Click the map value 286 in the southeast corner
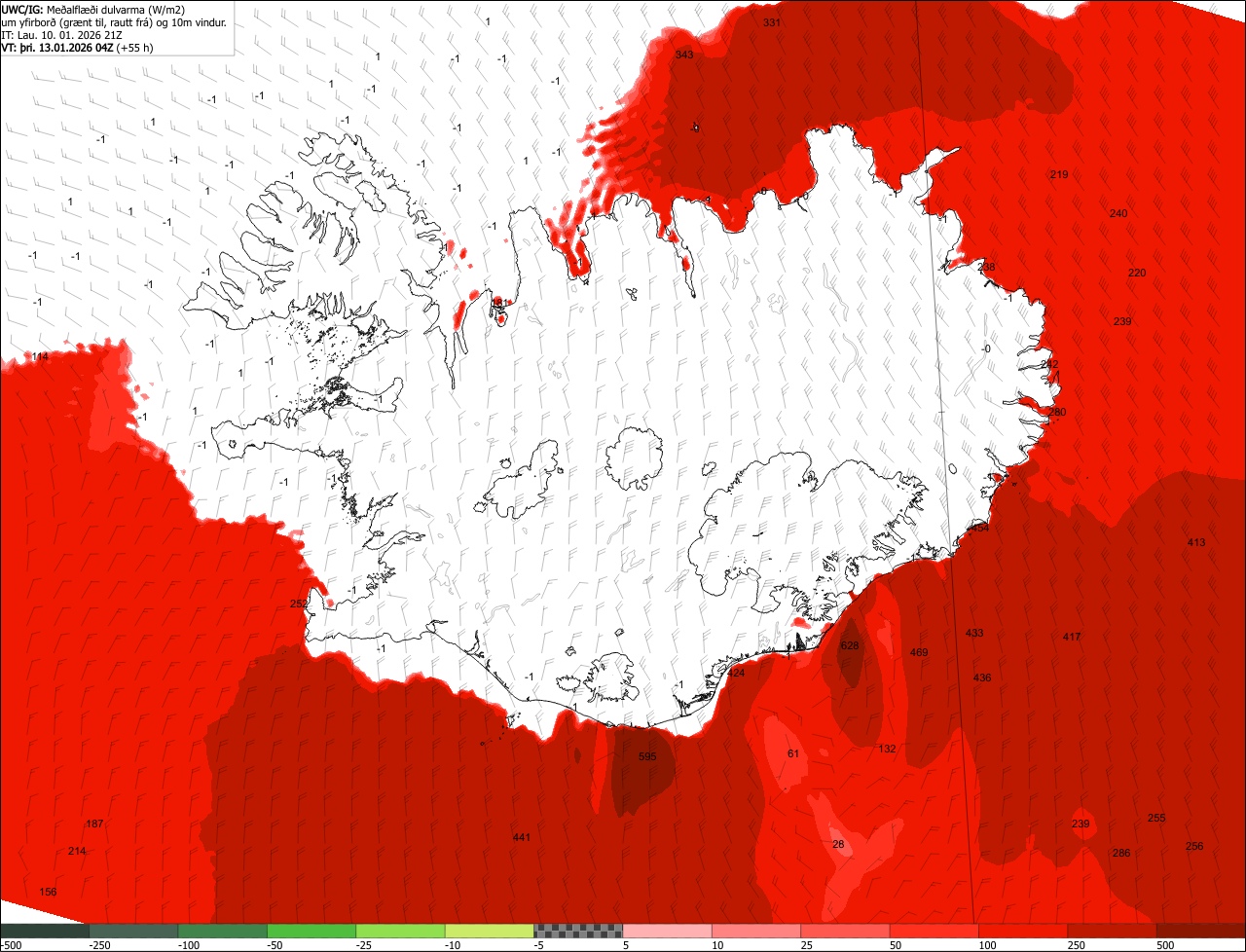This screenshot has width=1246, height=952. click(1121, 853)
